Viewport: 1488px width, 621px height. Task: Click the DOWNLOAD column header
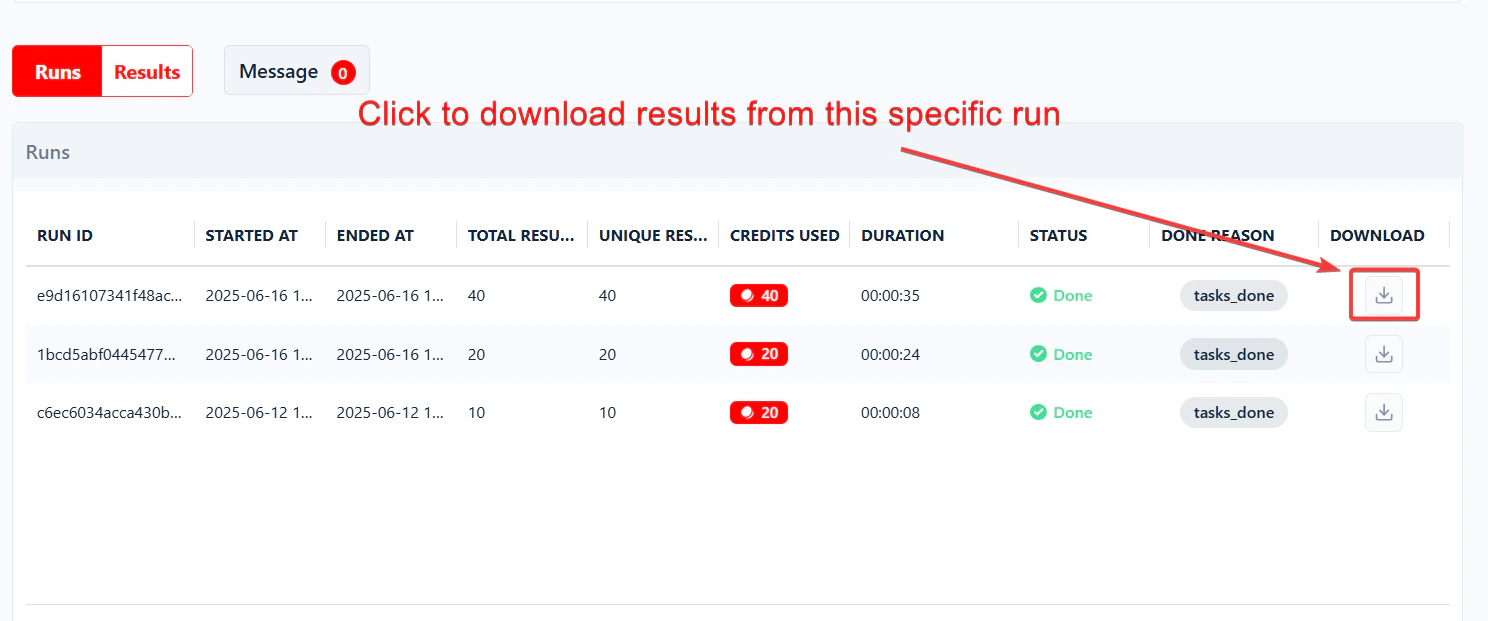point(1377,236)
